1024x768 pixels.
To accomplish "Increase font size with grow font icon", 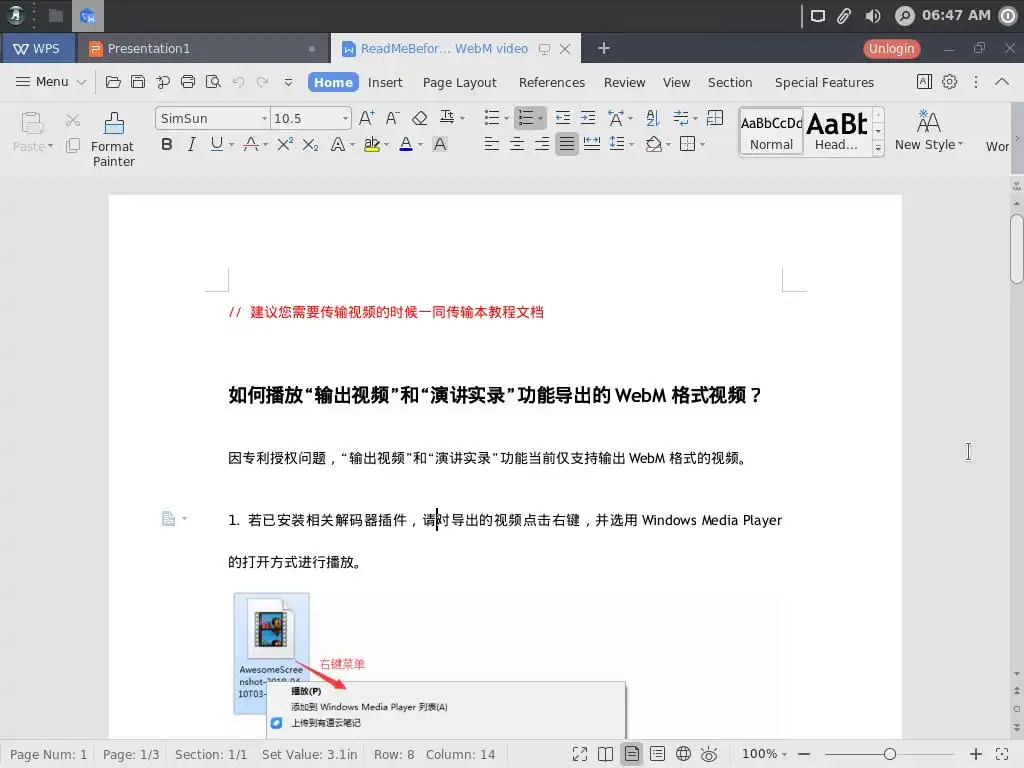I will [366, 118].
